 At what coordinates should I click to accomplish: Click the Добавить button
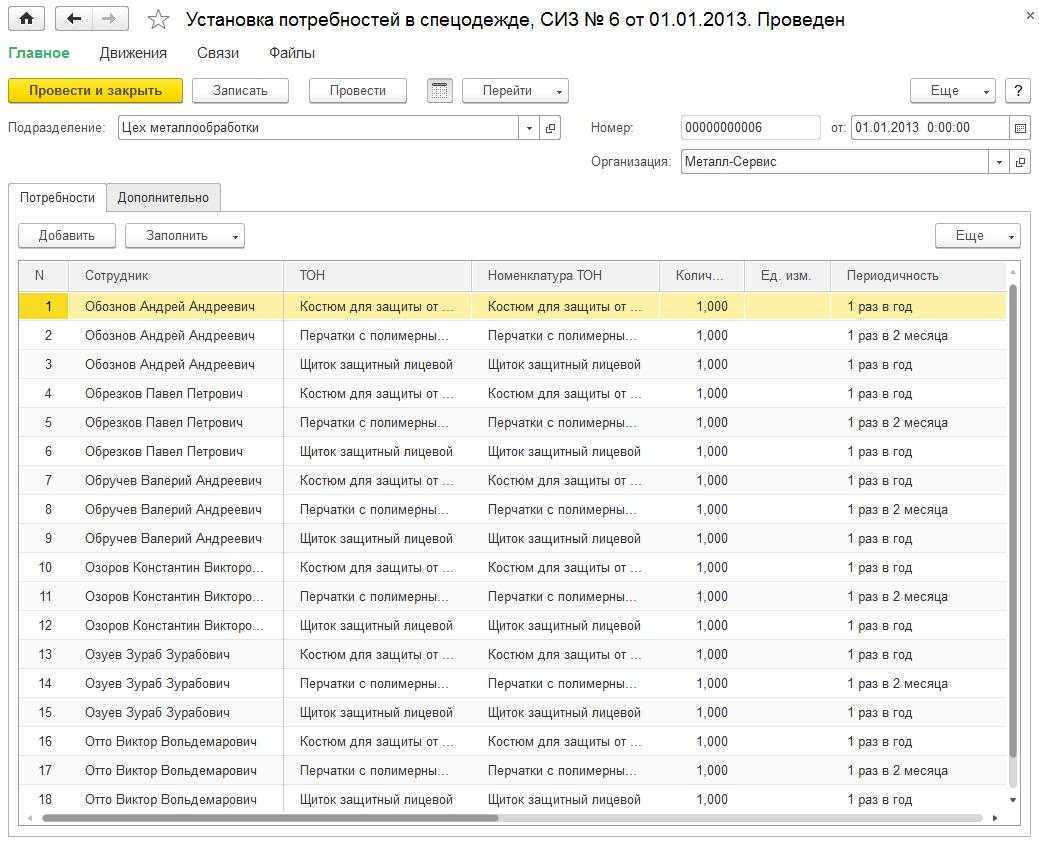(66, 236)
